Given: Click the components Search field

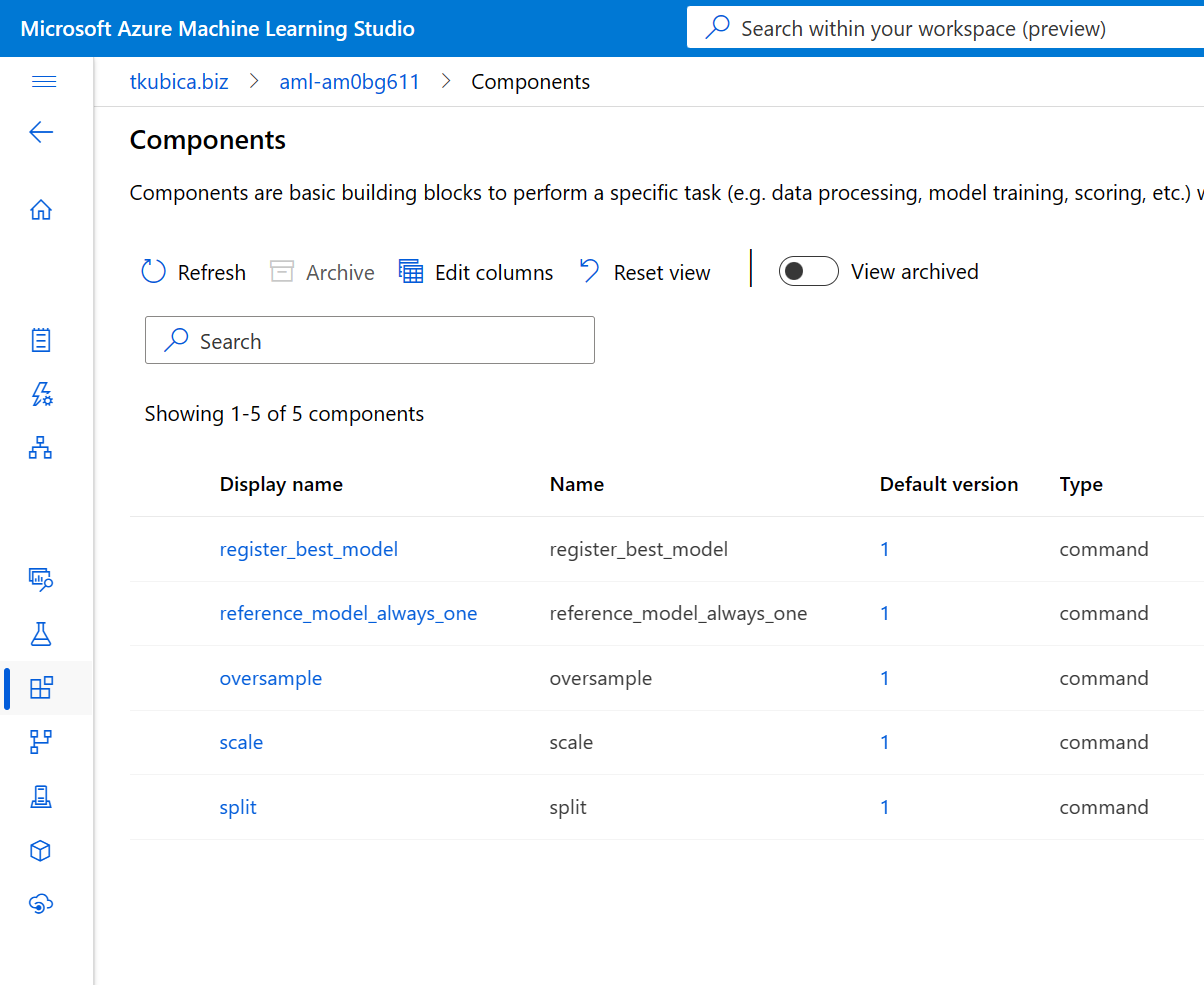Looking at the screenshot, I should coord(370,341).
